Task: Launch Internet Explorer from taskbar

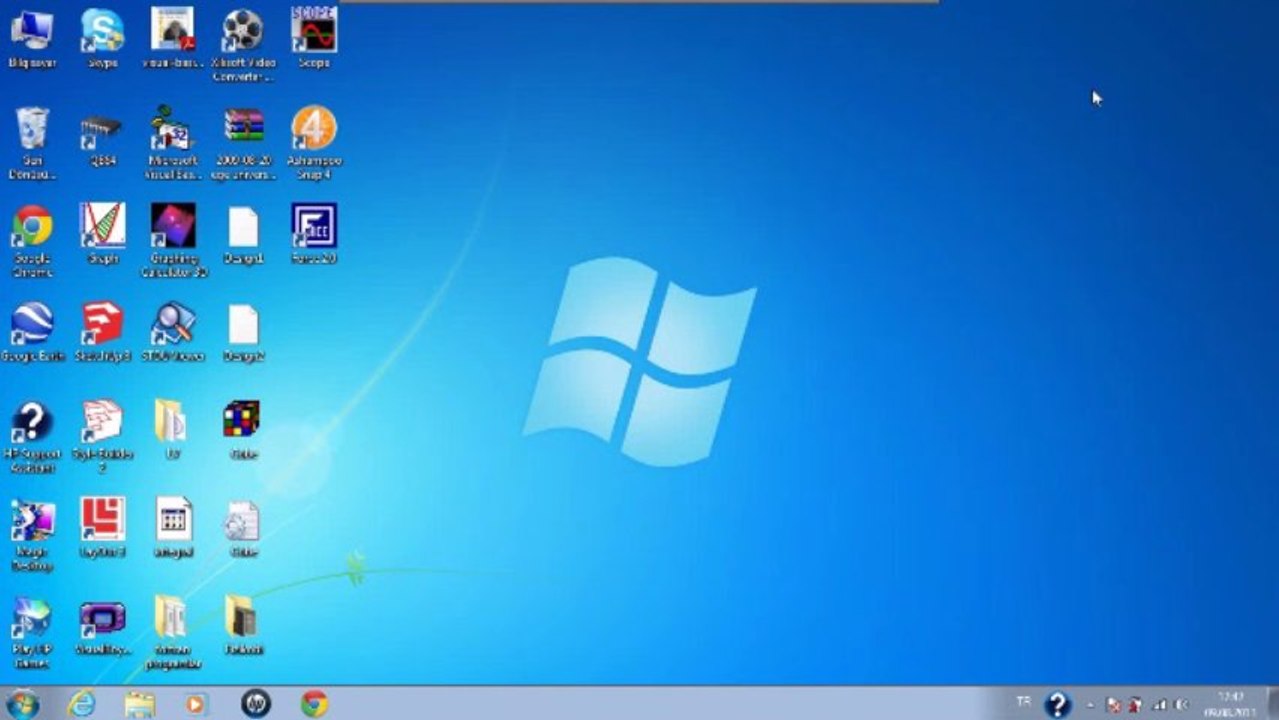Action: click(x=82, y=703)
